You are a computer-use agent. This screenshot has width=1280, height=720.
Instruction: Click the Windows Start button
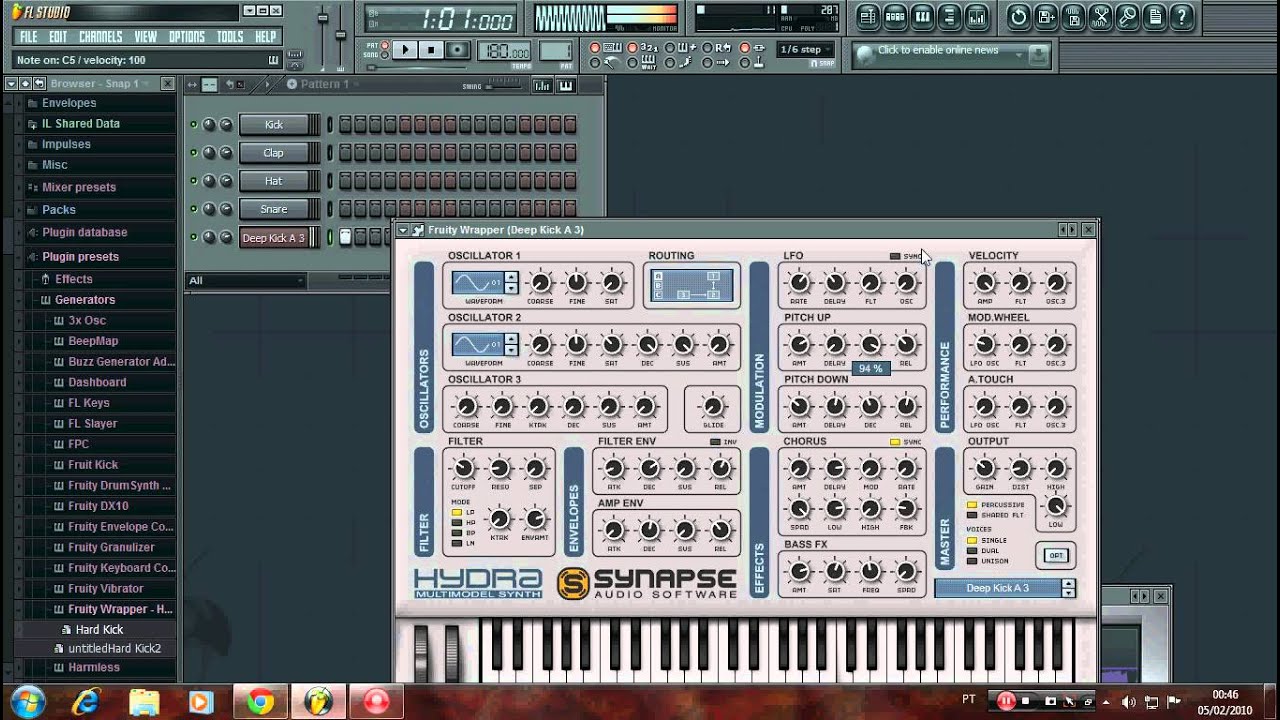[x=27, y=701]
